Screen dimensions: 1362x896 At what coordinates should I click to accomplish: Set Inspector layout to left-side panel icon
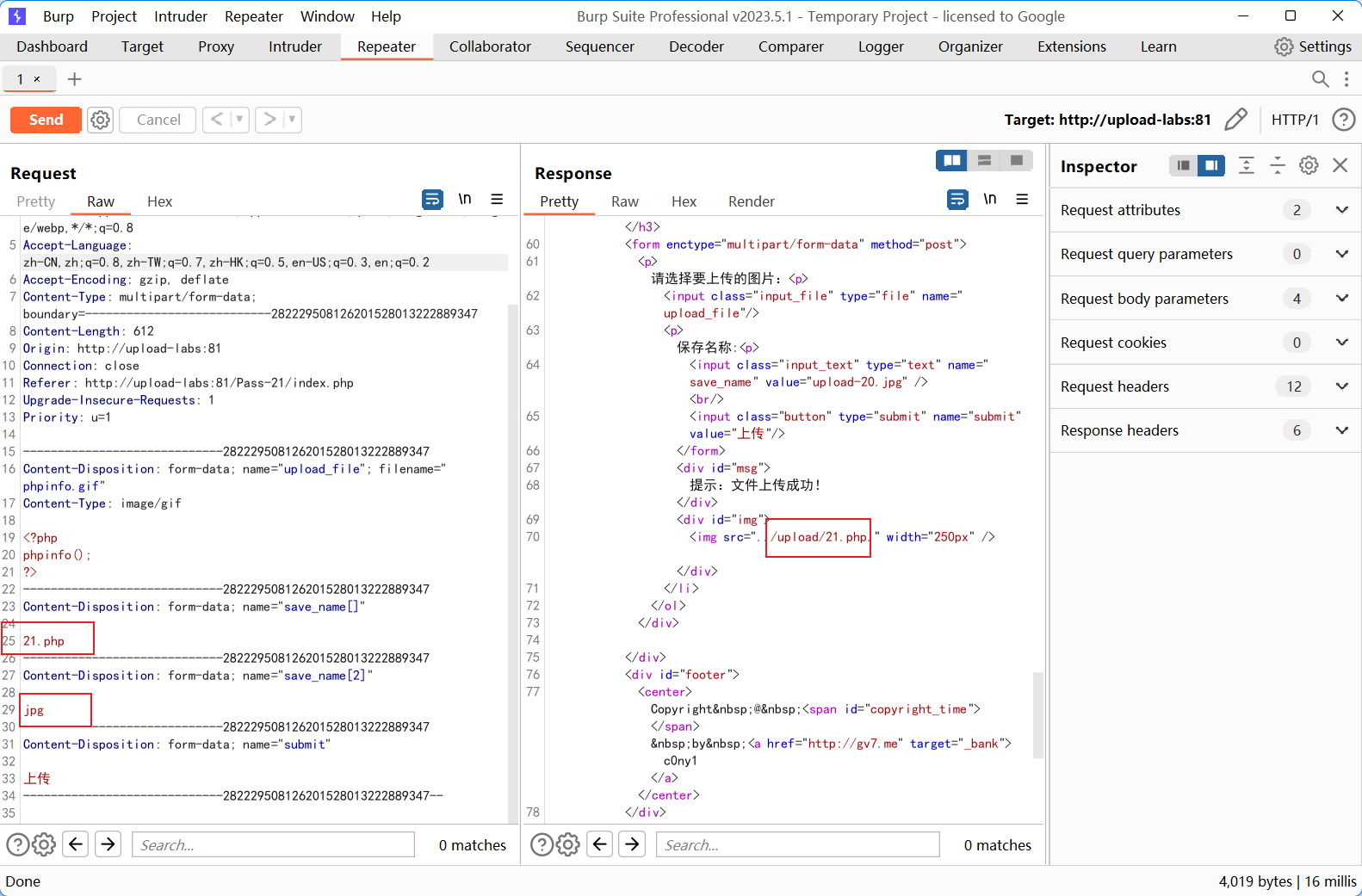1184,165
